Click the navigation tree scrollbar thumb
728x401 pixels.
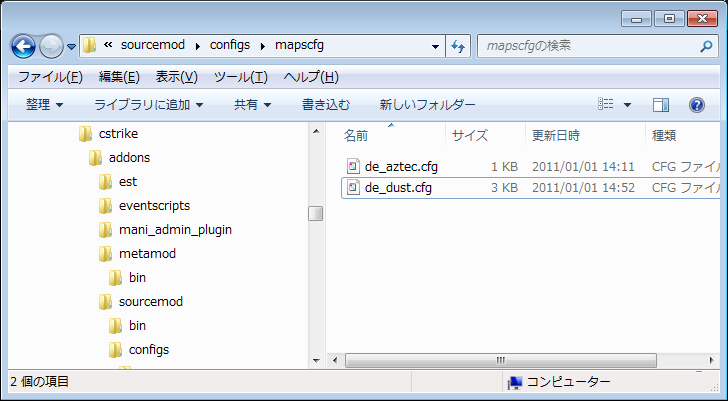pyautogui.click(x=316, y=213)
